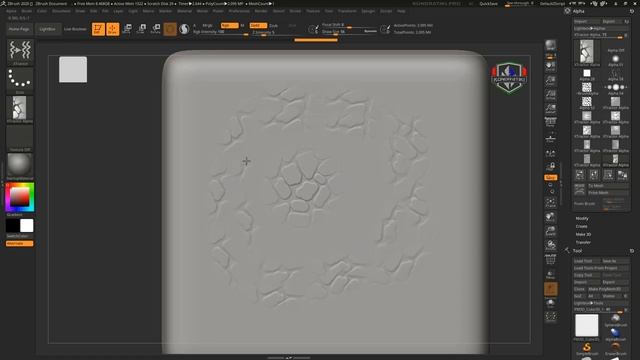
Task: Open the Dots stroke type picker
Action: pos(20,80)
